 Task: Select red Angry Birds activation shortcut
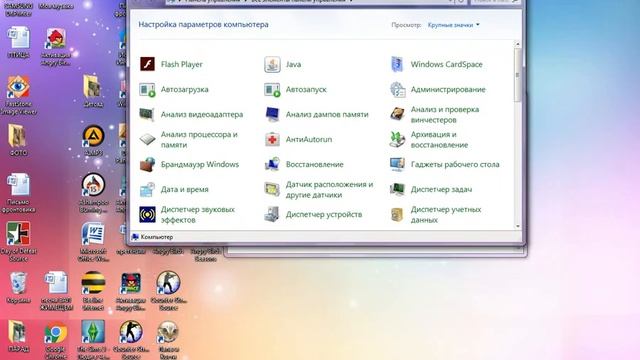coord(56,47)
